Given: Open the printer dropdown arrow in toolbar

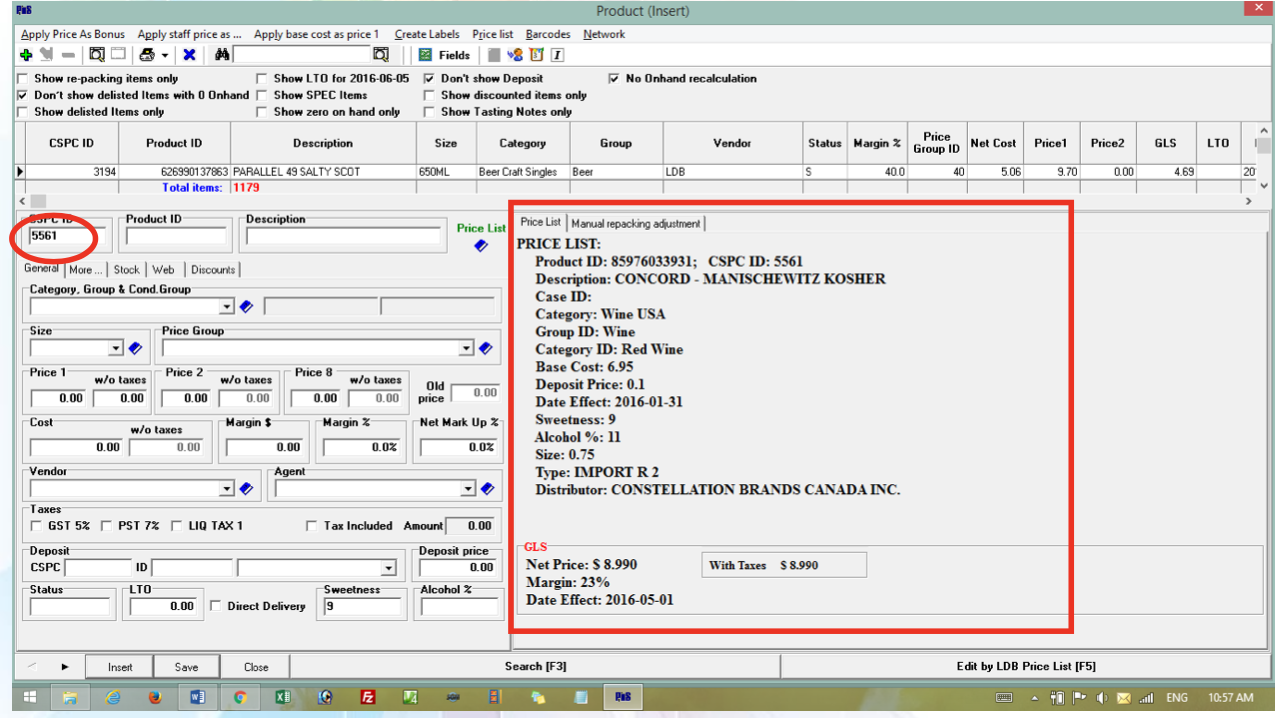Looking at the screenshot, I should (x=165, y=55).
